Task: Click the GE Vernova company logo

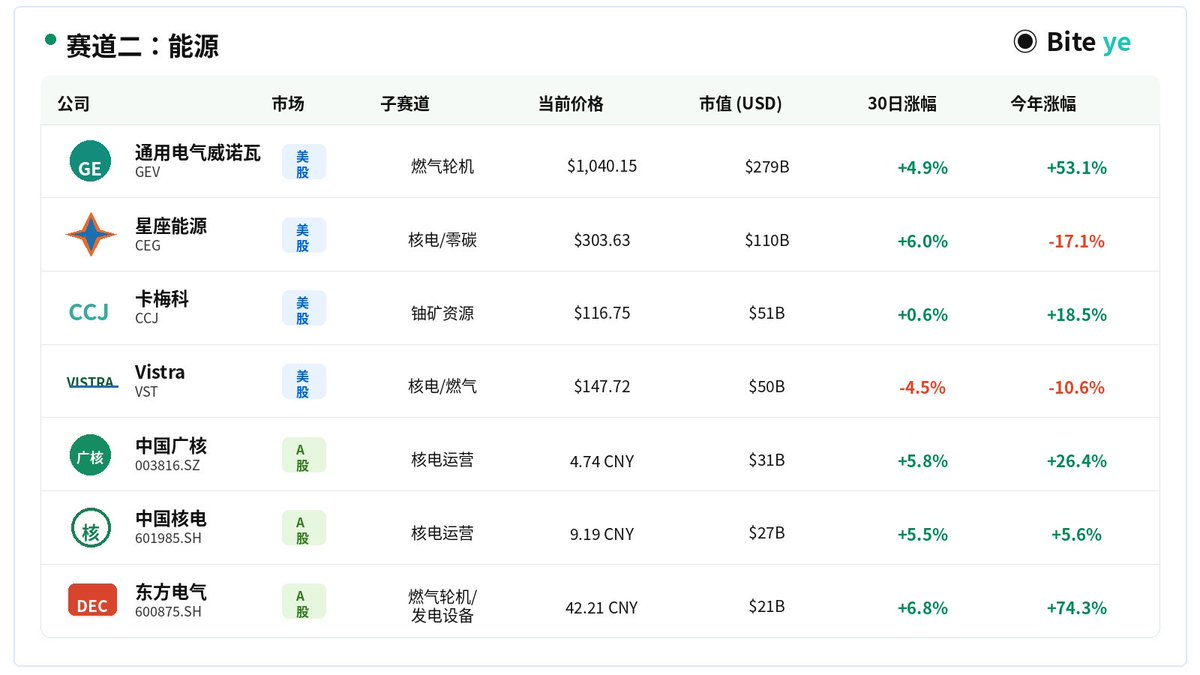Action: coord(90,161)
